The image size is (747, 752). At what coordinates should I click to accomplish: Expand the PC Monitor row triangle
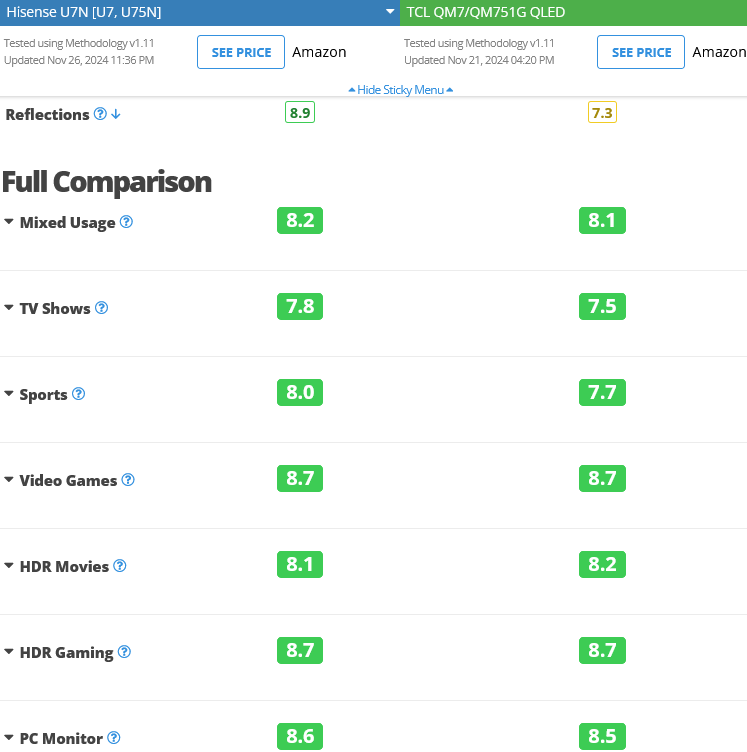point(9,737)
